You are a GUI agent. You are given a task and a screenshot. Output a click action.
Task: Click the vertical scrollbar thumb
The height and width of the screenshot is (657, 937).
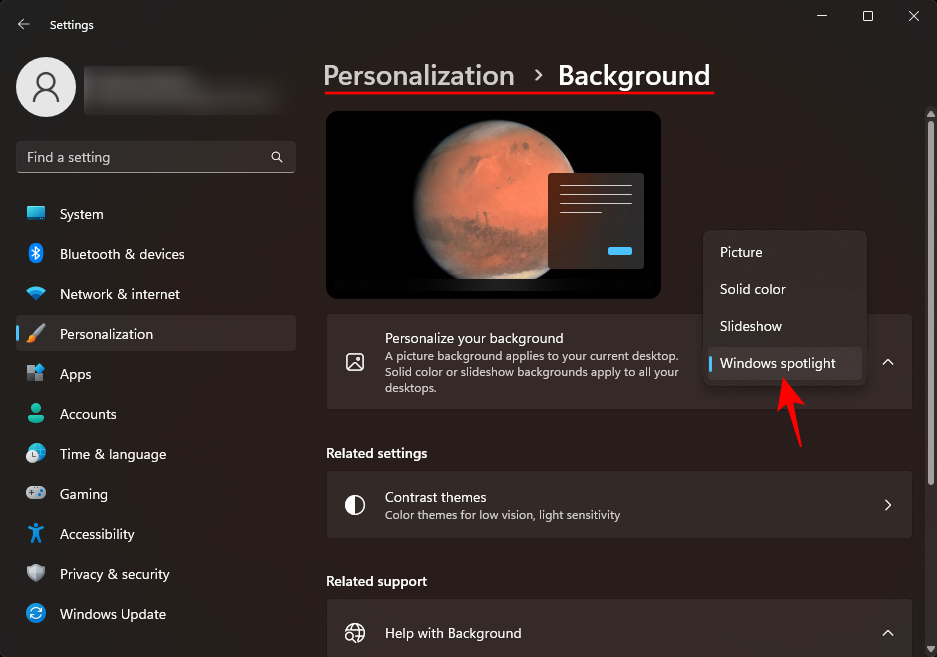[930, 302]
